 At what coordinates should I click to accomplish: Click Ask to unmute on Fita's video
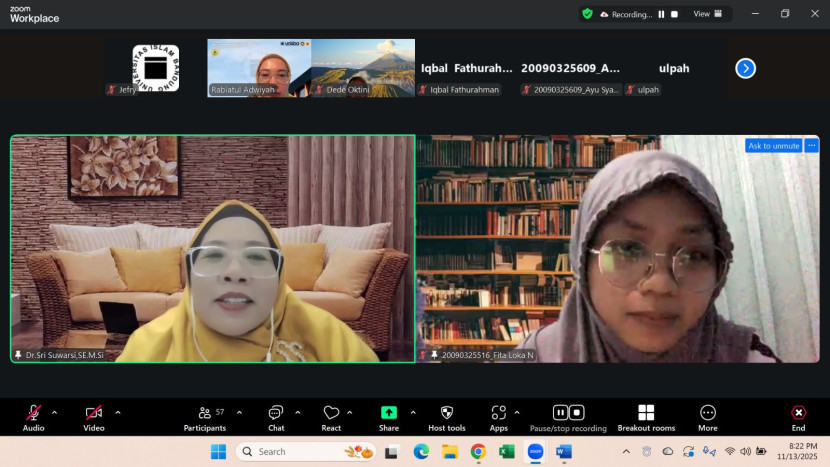[774, 145]
